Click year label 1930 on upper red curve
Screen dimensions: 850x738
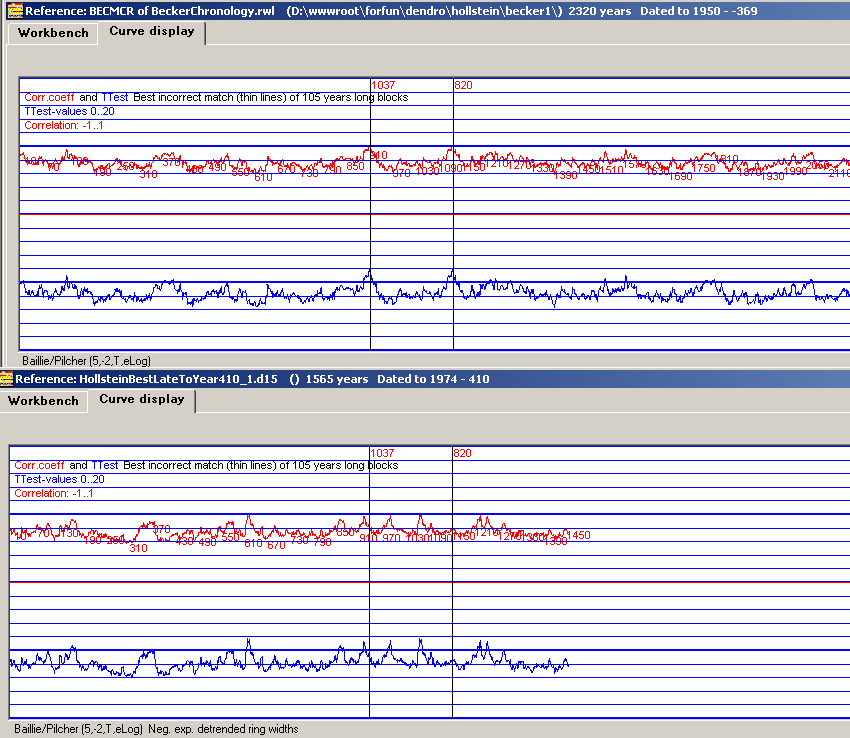pyautogui.click(x=772, y=177)
